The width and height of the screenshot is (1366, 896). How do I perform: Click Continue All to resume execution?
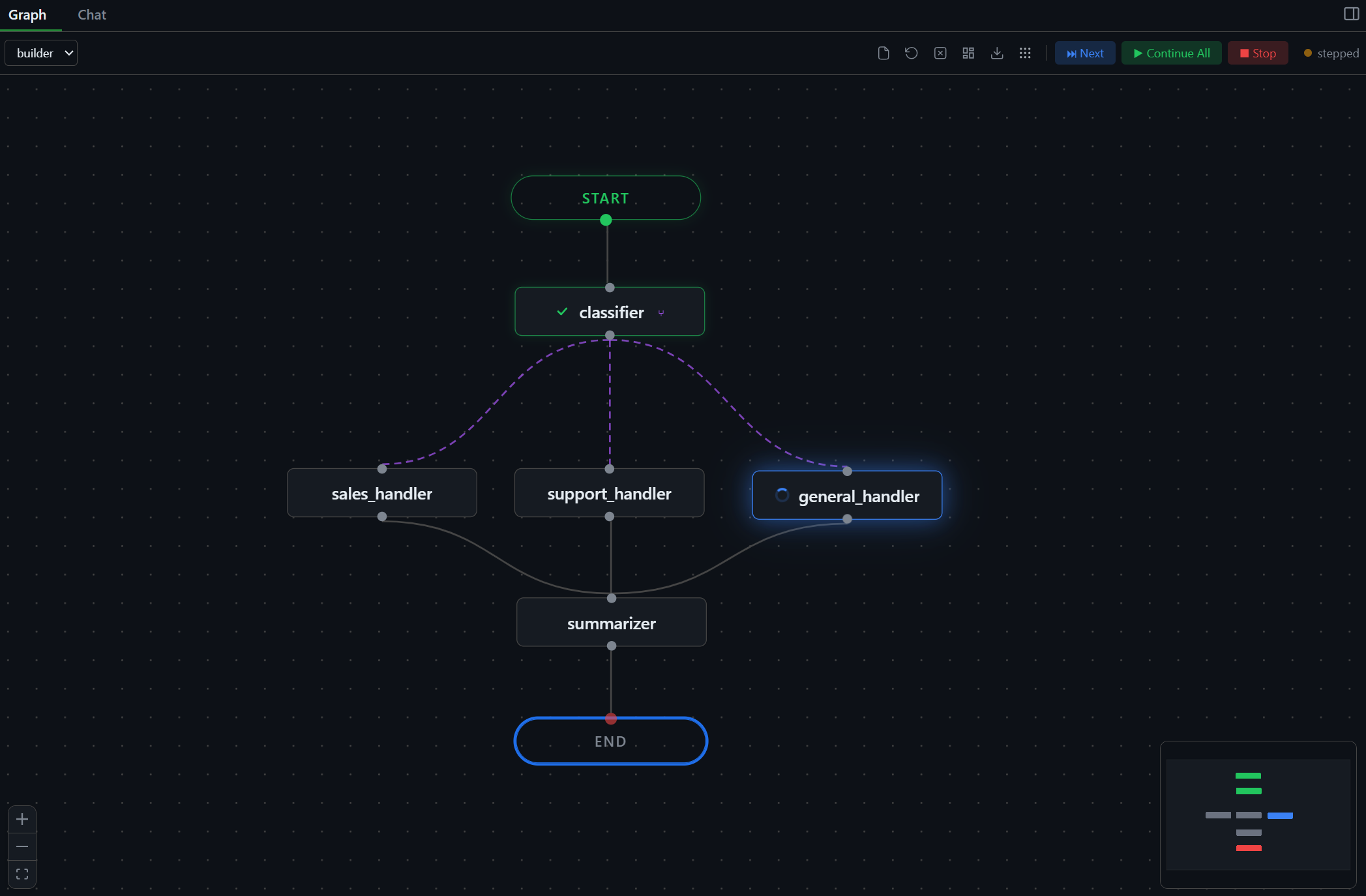coord(1171,53)
